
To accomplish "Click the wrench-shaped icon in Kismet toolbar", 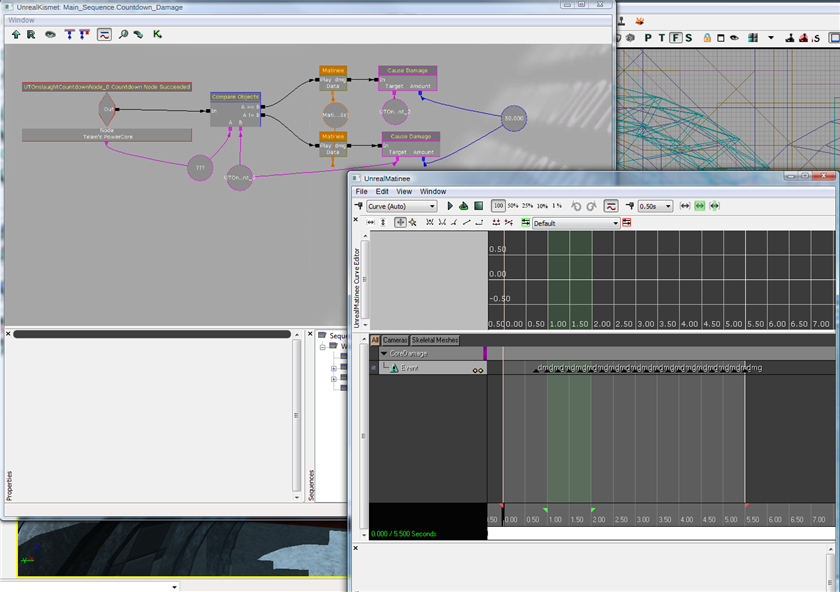I will 139,34.
